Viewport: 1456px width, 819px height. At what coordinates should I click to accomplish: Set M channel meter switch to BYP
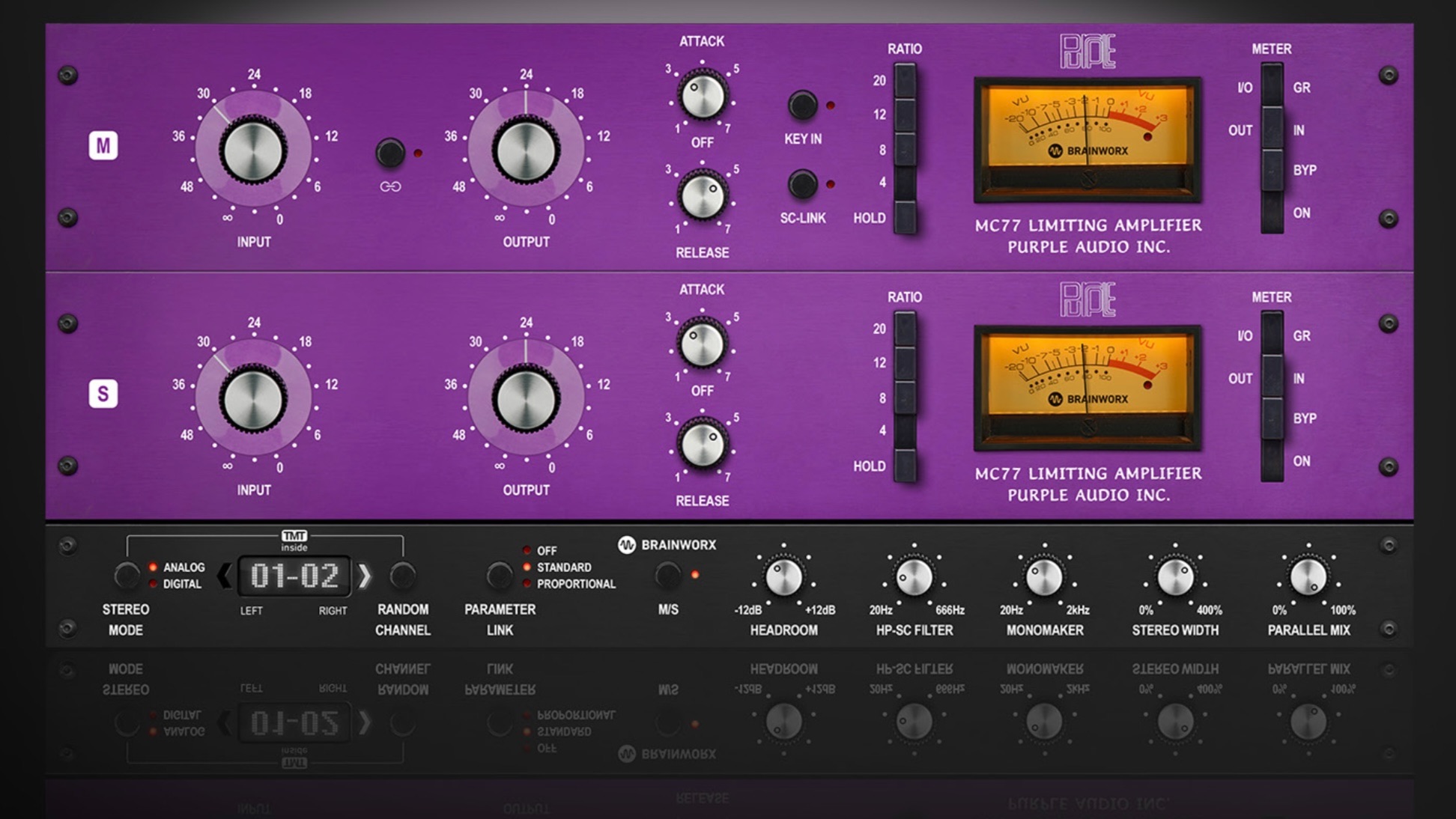pos(1272,171)
